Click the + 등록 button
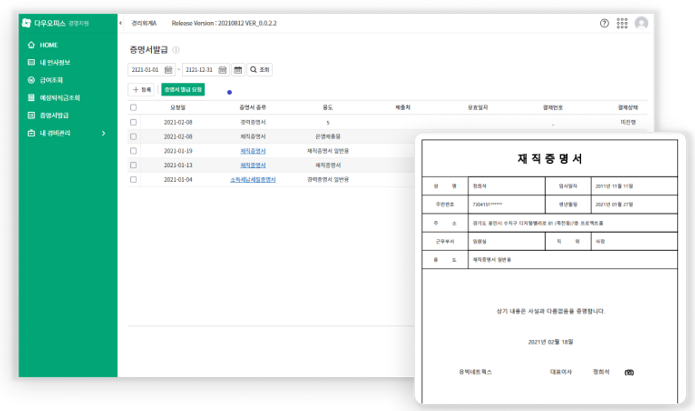This screenshot has height=411, width=695. point(141,90)
